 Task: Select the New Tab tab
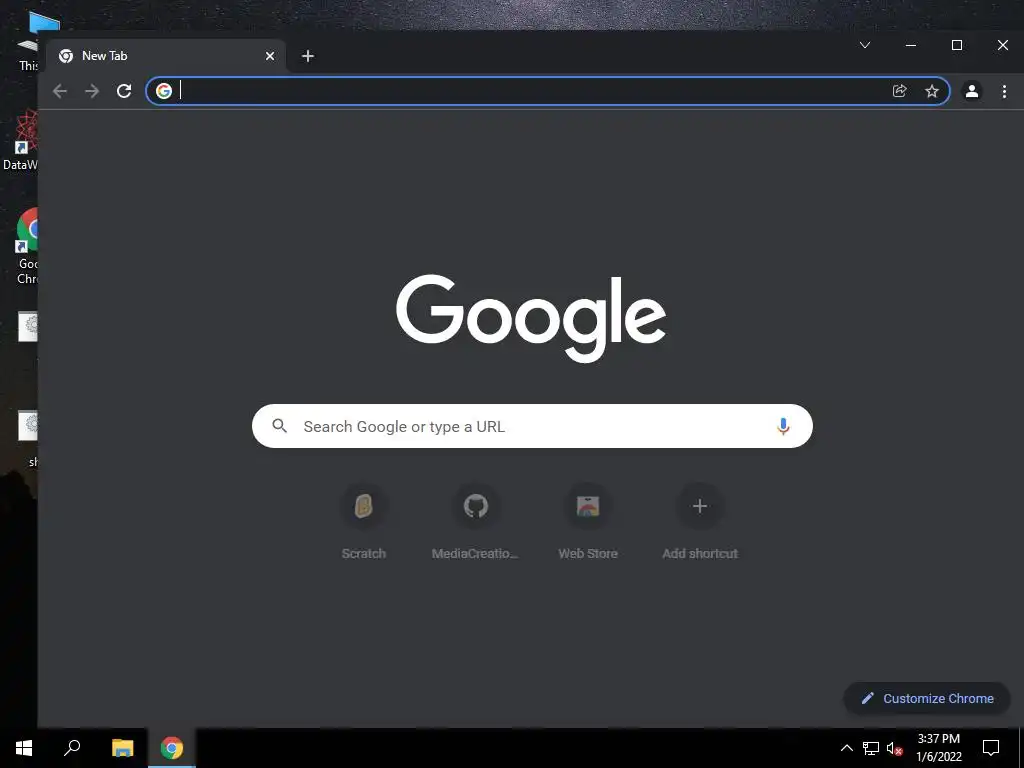tap(166, 56)
